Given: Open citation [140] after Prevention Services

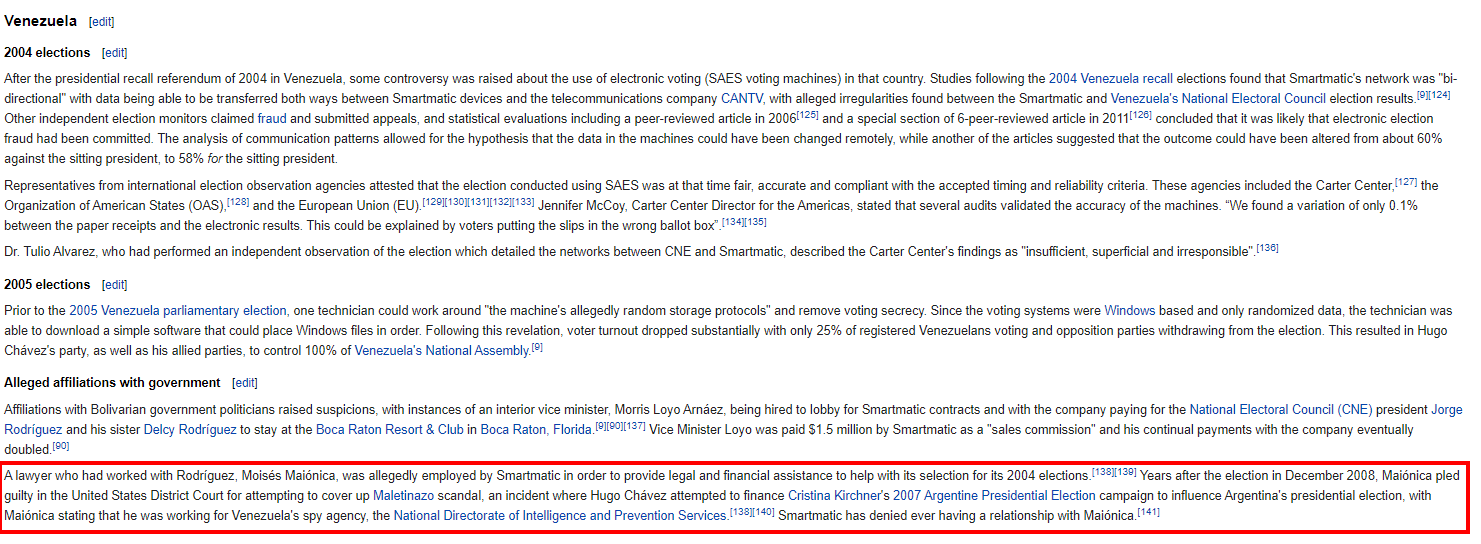Looking at the screenshot, I should pyautogui.click(x=764, y=512).
